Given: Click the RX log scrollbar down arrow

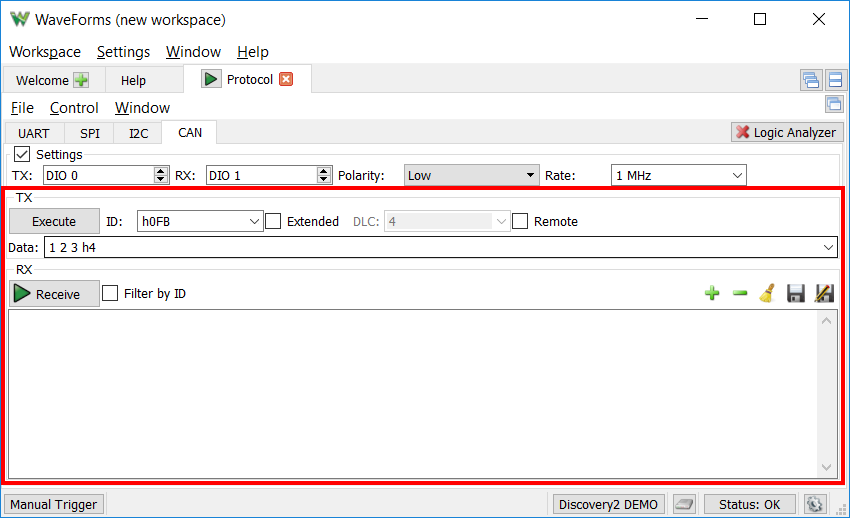Looking at the screenshot, I should [x=826, y=468].
